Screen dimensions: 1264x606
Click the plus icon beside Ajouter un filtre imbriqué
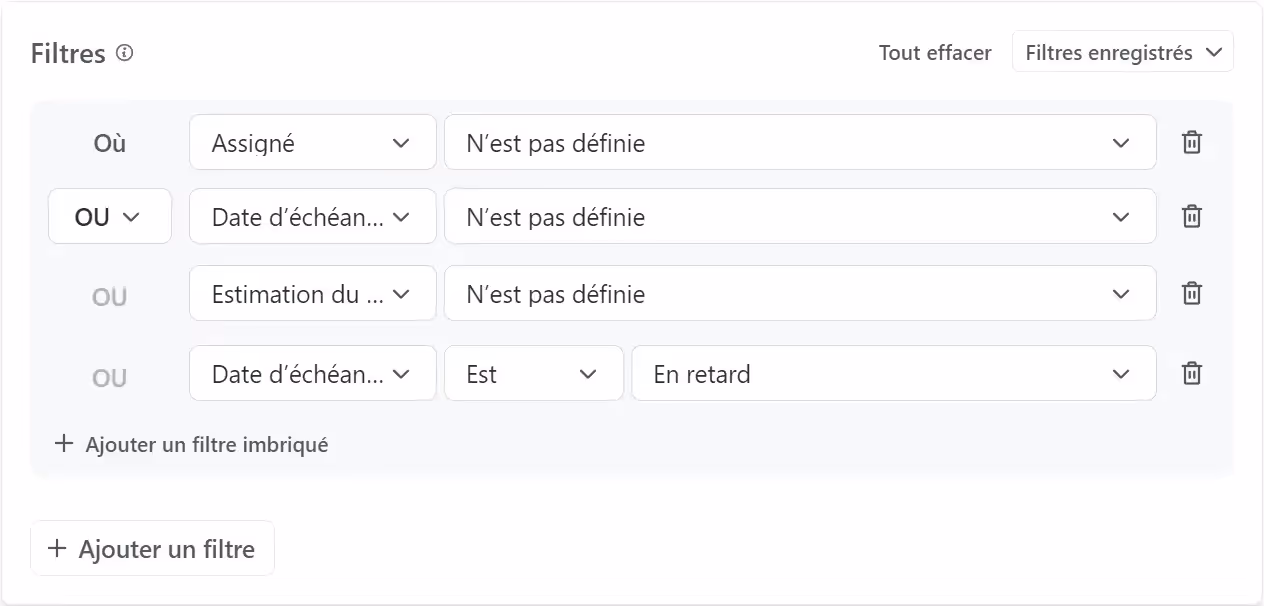(x=64, y=444)
